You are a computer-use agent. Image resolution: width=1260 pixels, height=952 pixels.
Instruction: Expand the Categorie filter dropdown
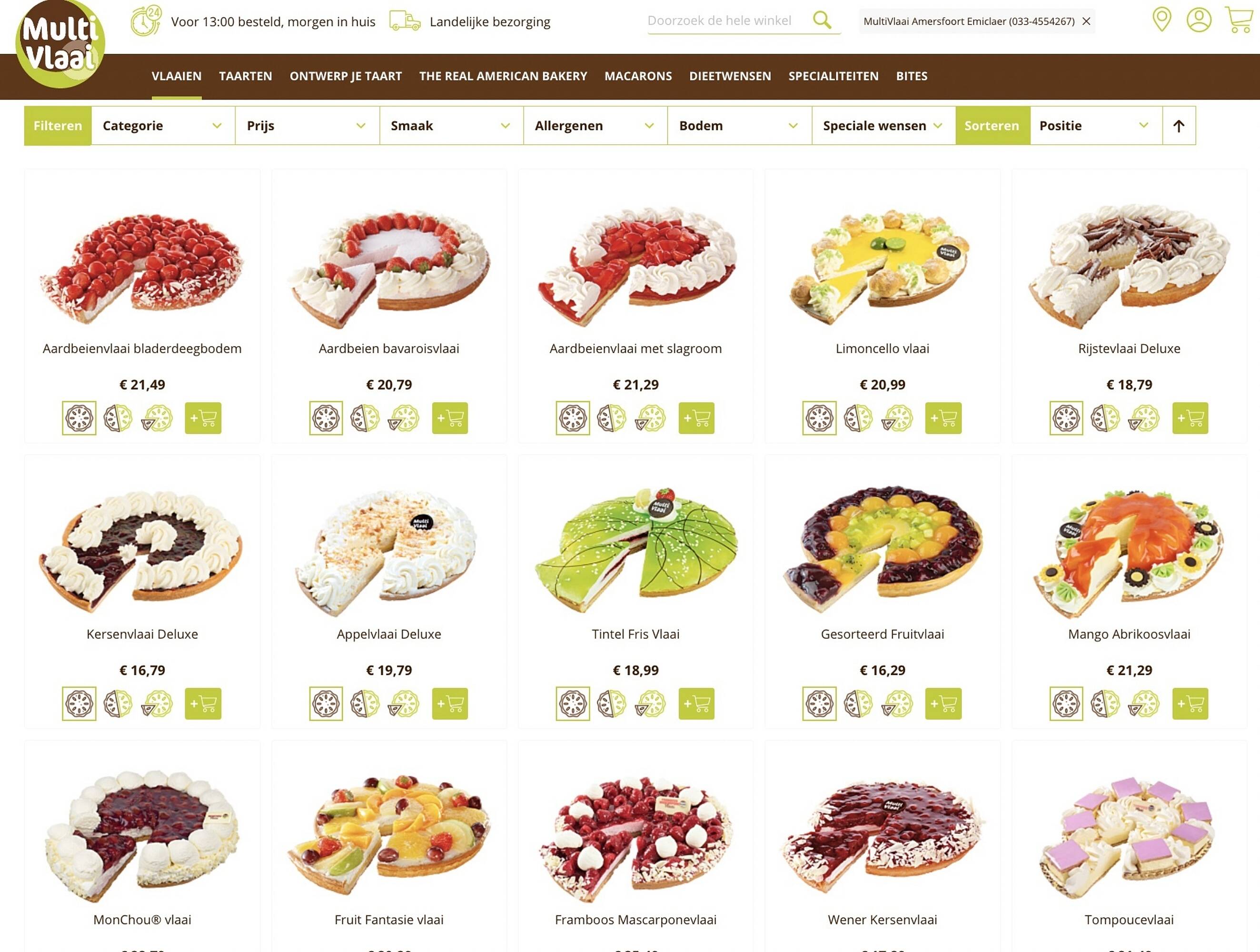tap(163, 126)
